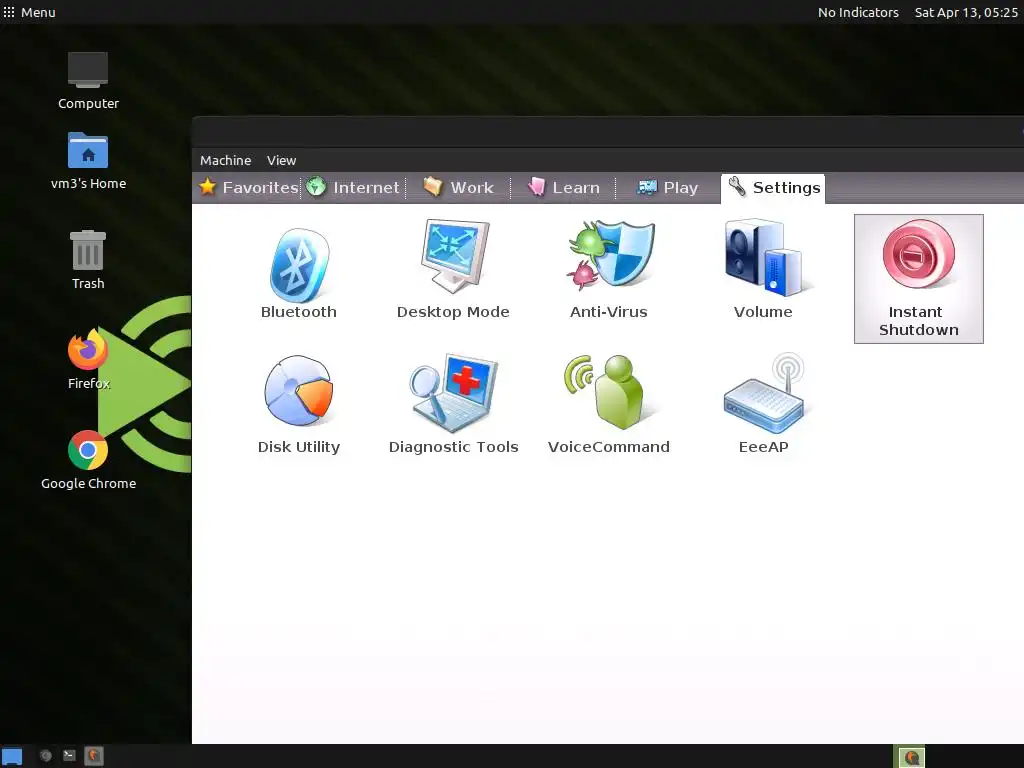Image resolution: width=1024 pixels, height=768 pixels.
Task: Click the green tray icon bottom right
Action: click(912, 757)
